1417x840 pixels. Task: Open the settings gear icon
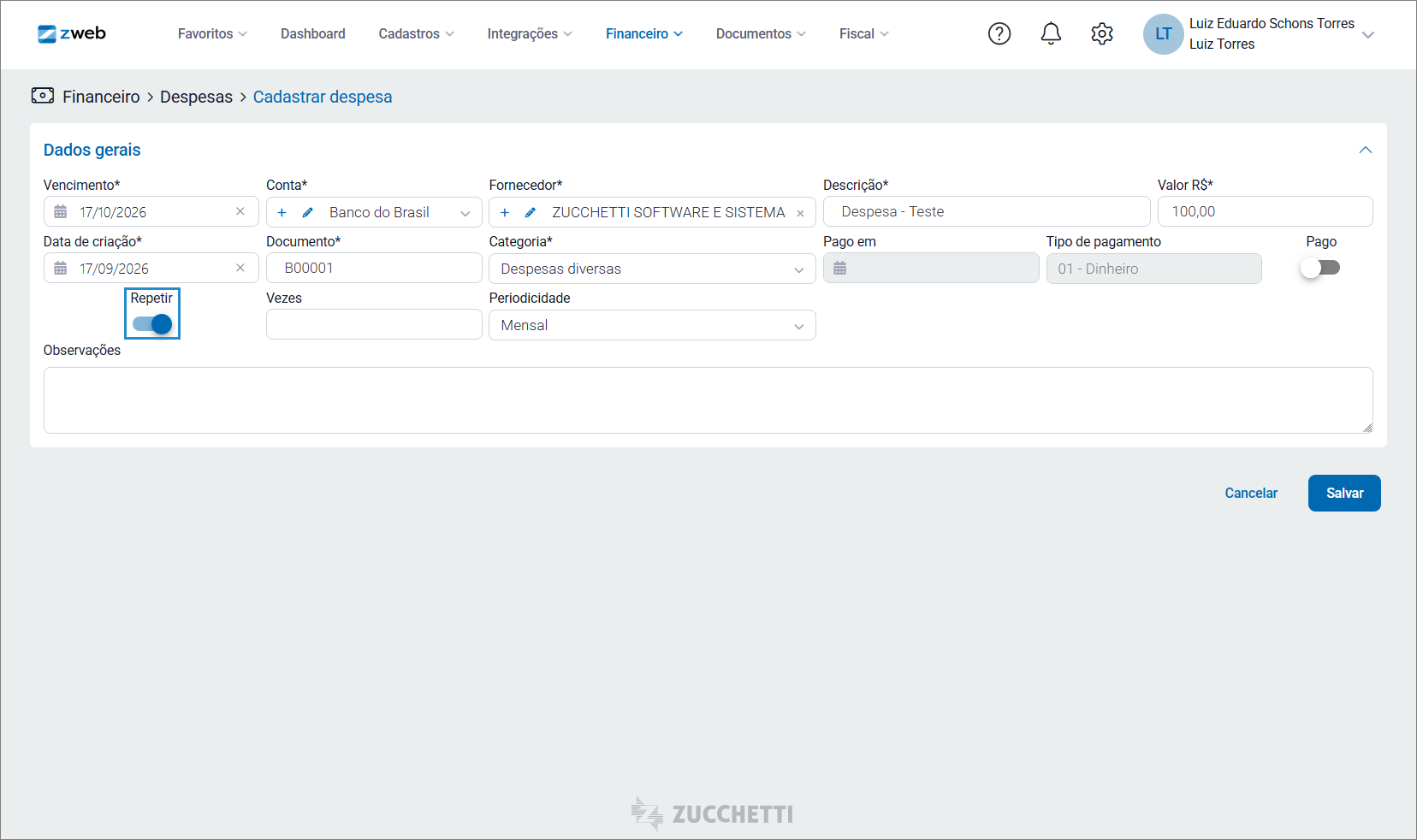(x=1102, y=33)
